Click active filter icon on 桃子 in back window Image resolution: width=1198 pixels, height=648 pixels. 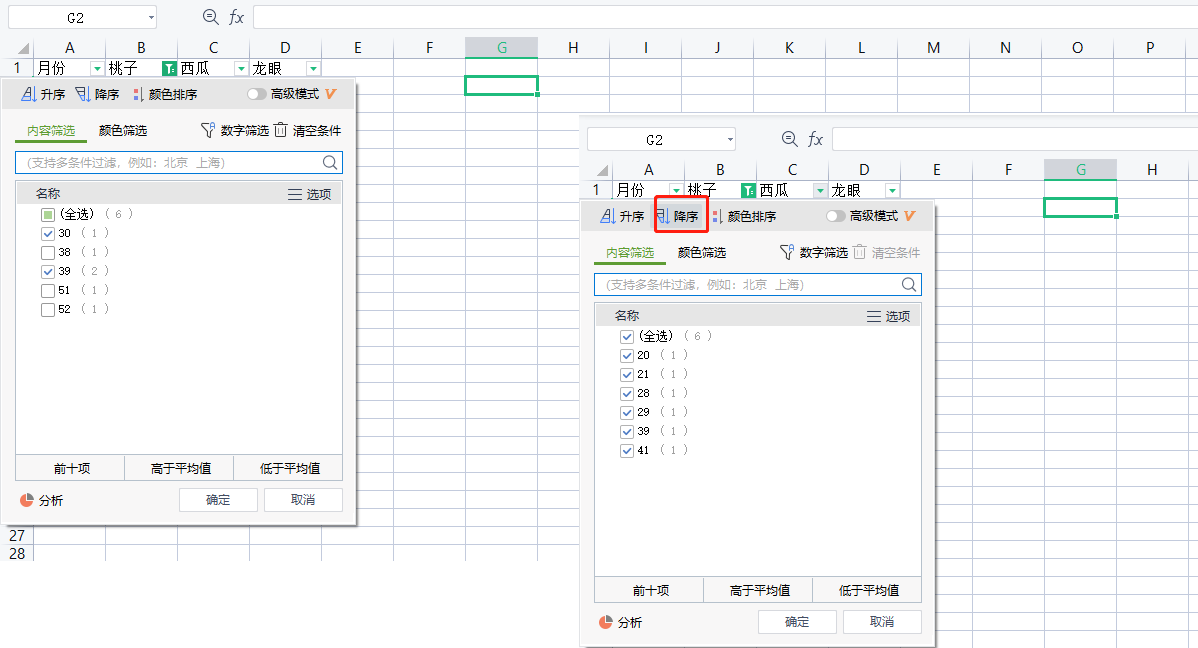(169, 69)
